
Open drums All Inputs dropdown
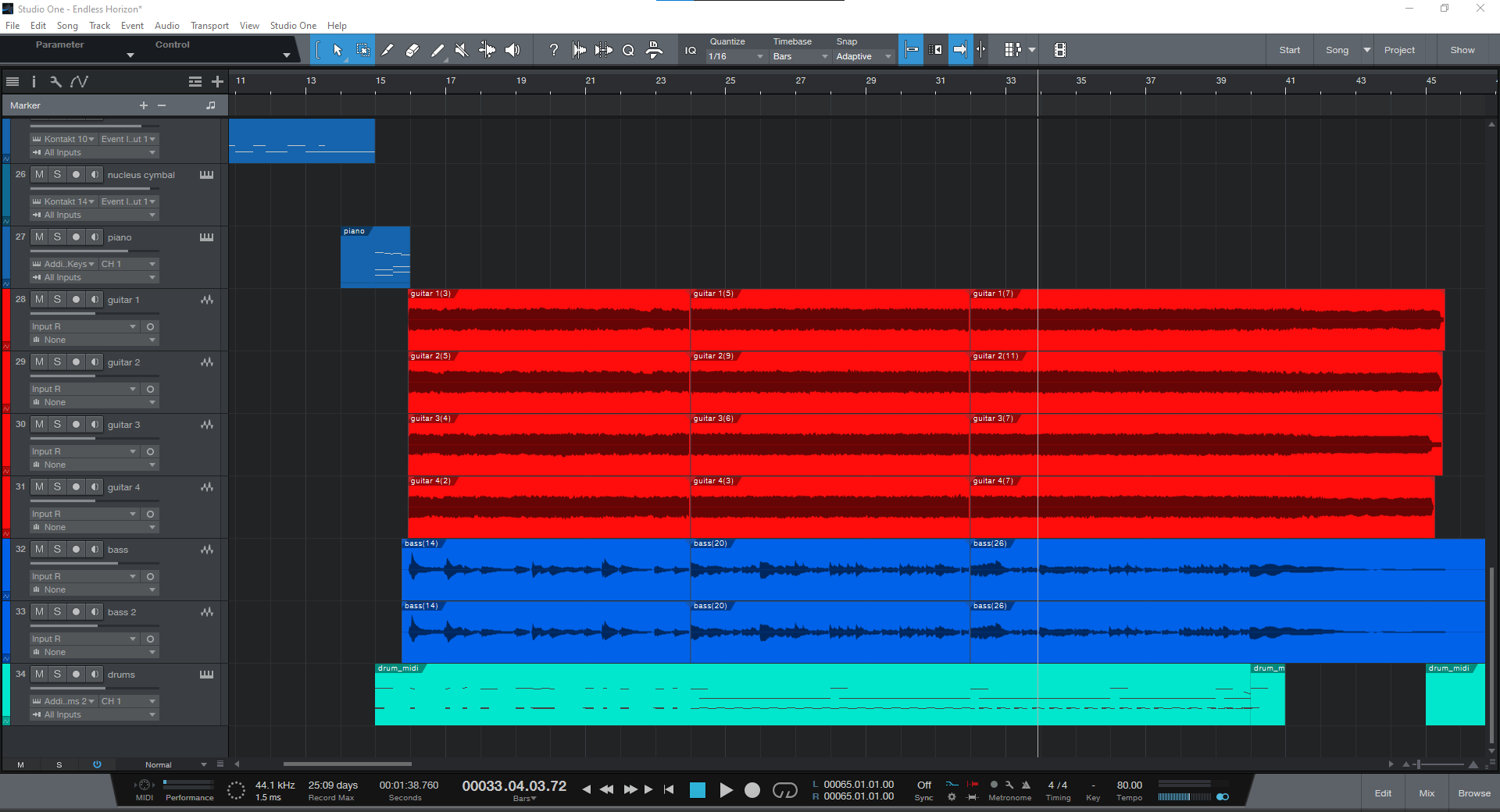(95, 714)
